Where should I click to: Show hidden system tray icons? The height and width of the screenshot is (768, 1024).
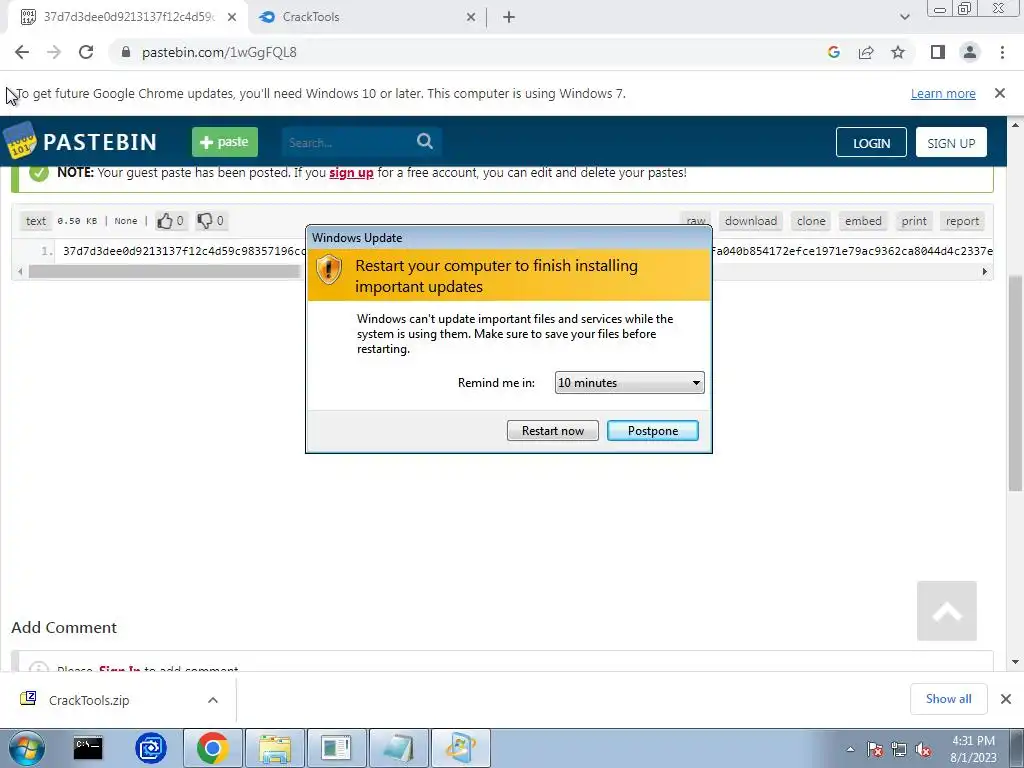(850, 749)
